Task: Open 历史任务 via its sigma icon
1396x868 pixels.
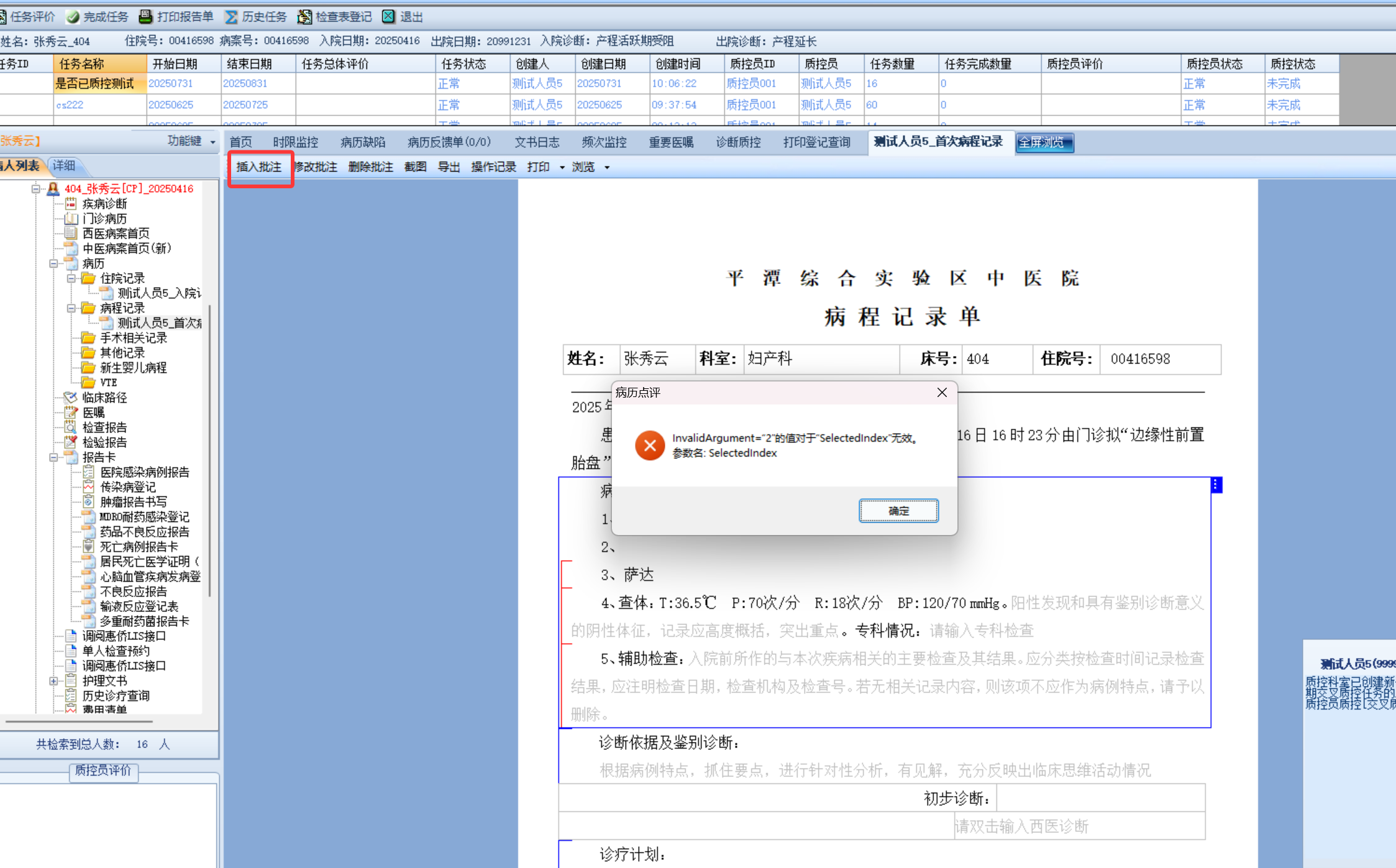Action: (x=231, y=17)
